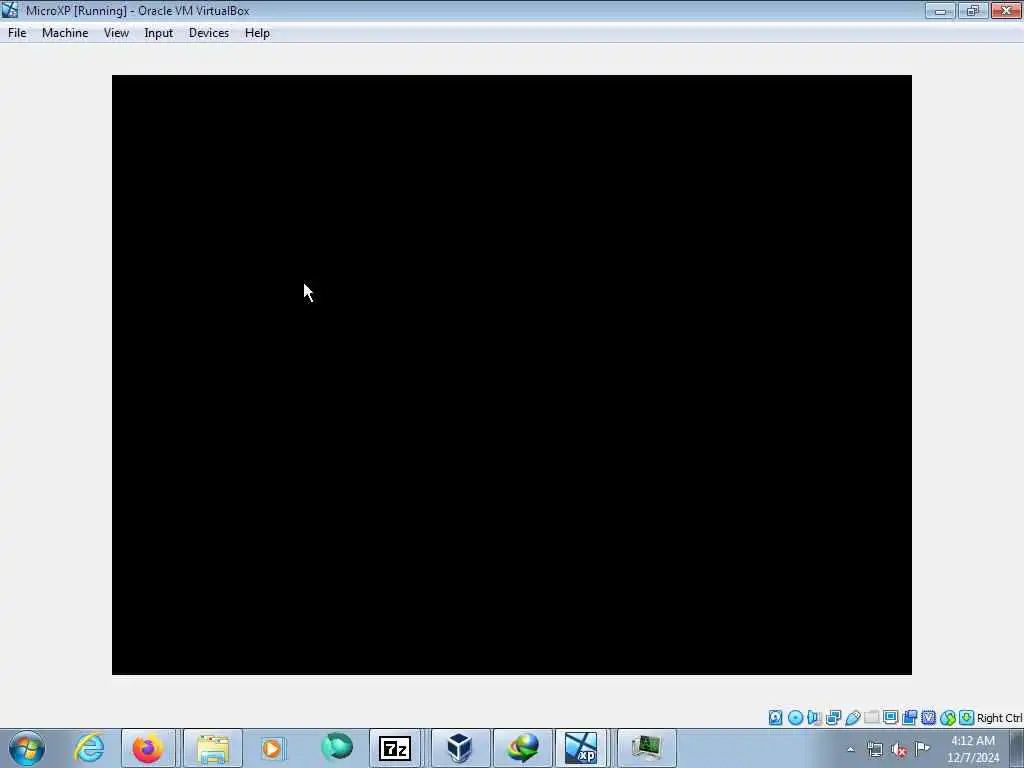Switch to VirtualBox Manager taskbar button
This screenshot has height=768, width=1024.
(x=460, y=748)
